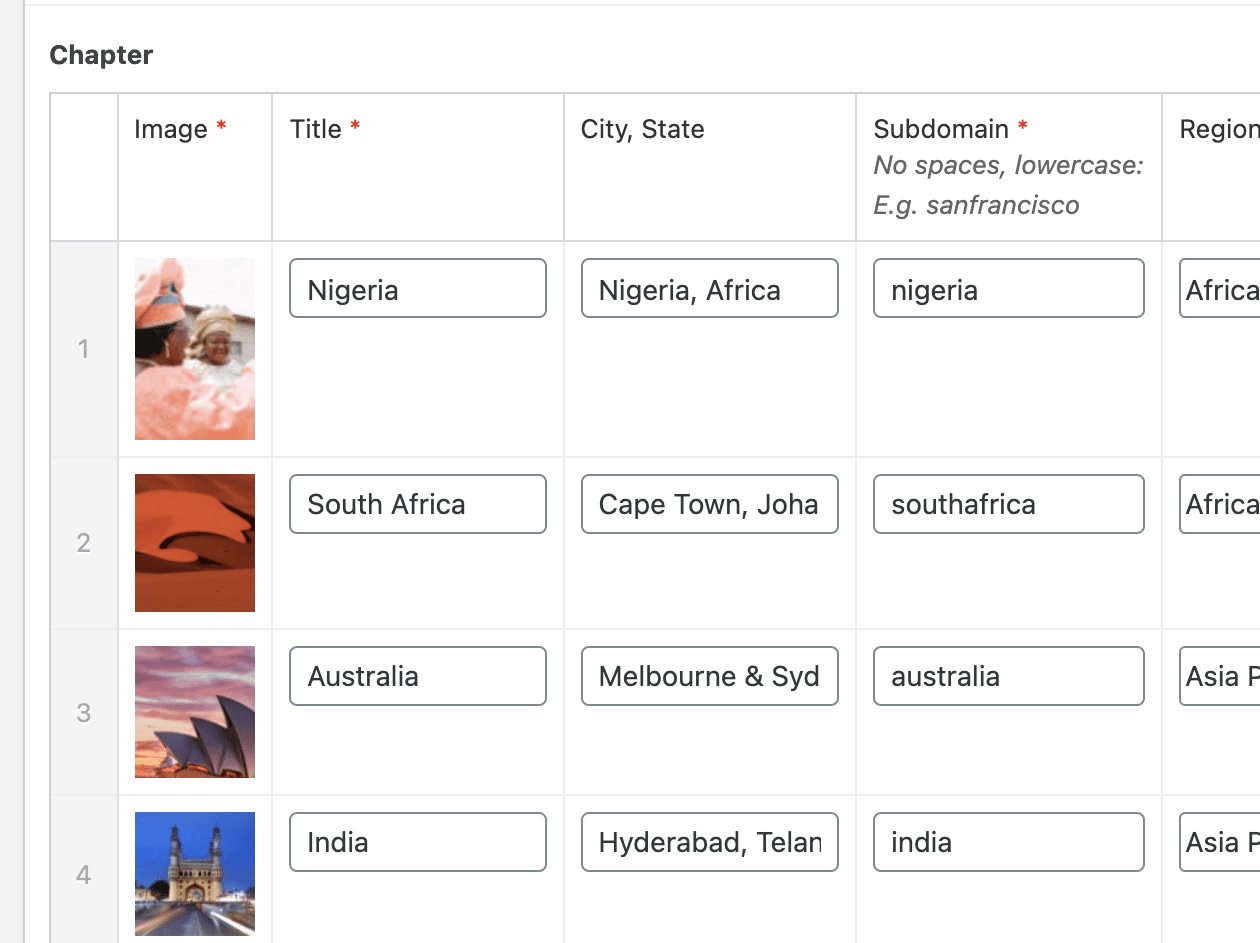Click the row number 1 cell

click(x=83, y=348)
